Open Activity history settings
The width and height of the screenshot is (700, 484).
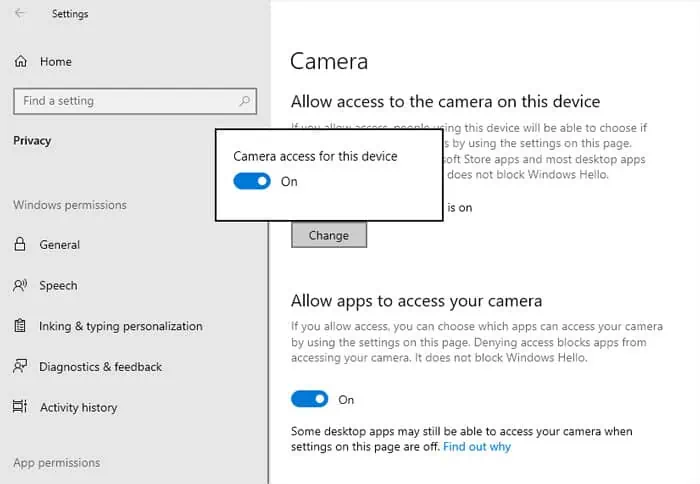click(x=79, y=408)
